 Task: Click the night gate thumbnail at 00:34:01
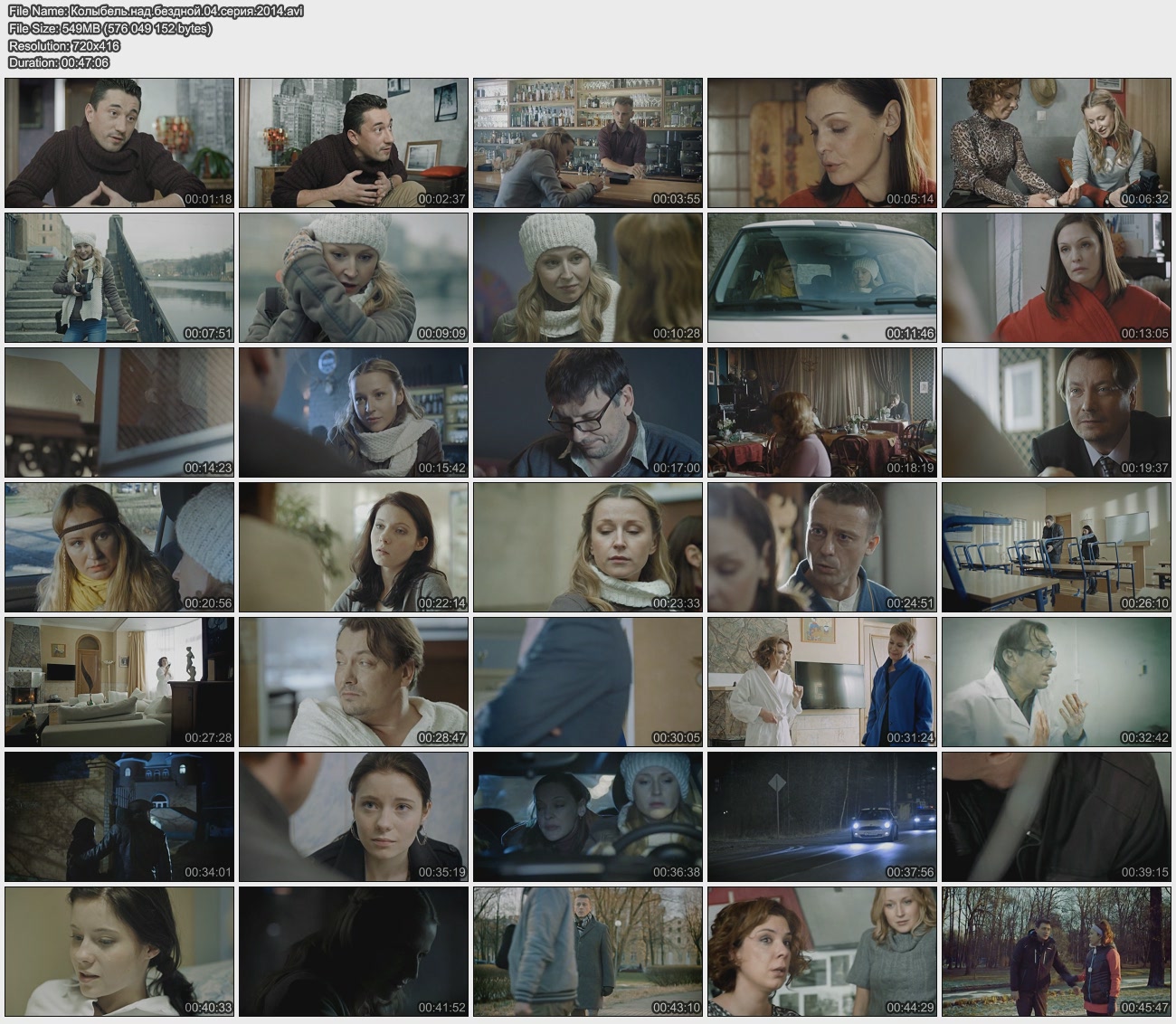click(x=119, y=817)
